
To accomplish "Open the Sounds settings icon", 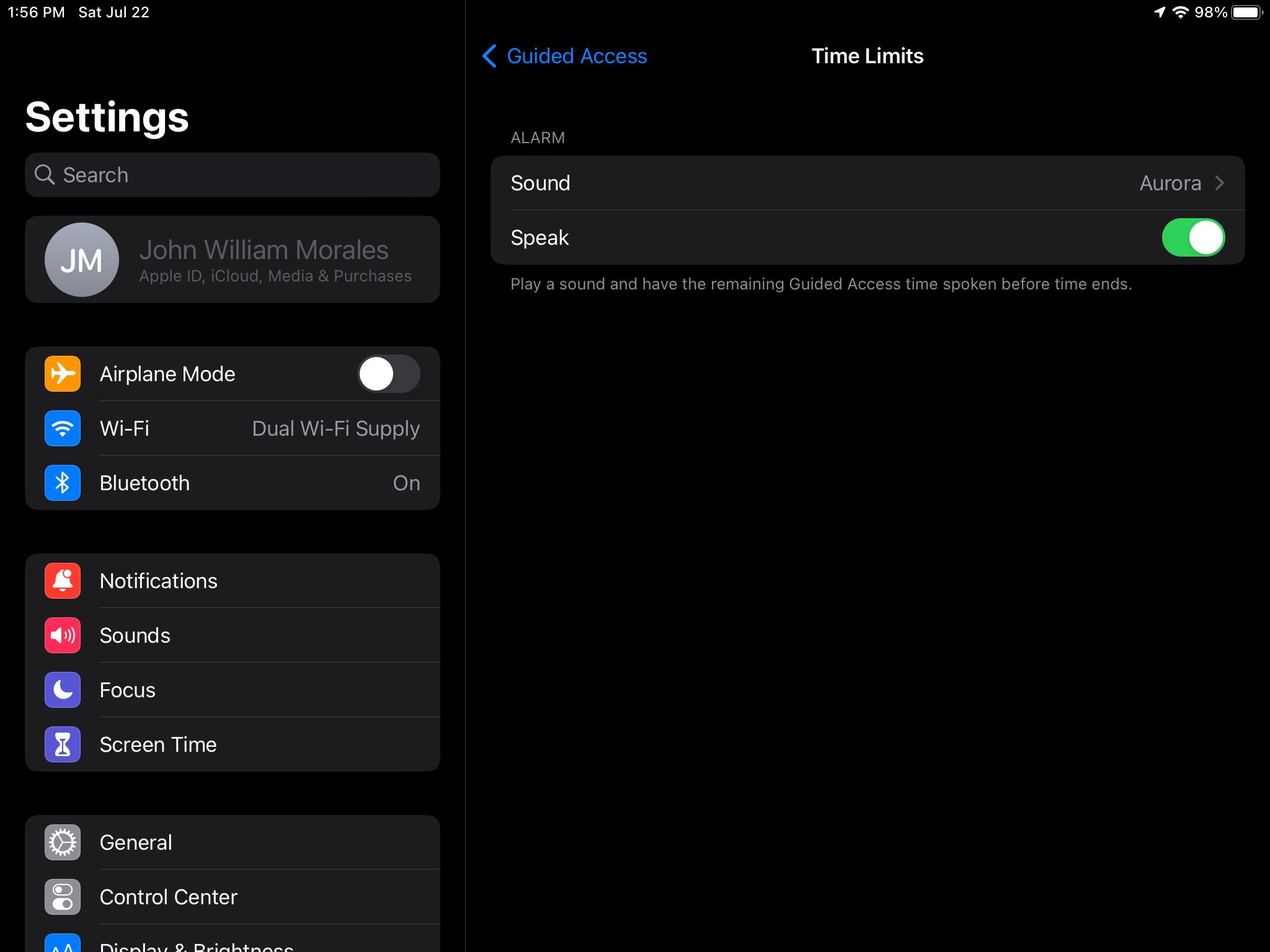I will click(62, 635).
